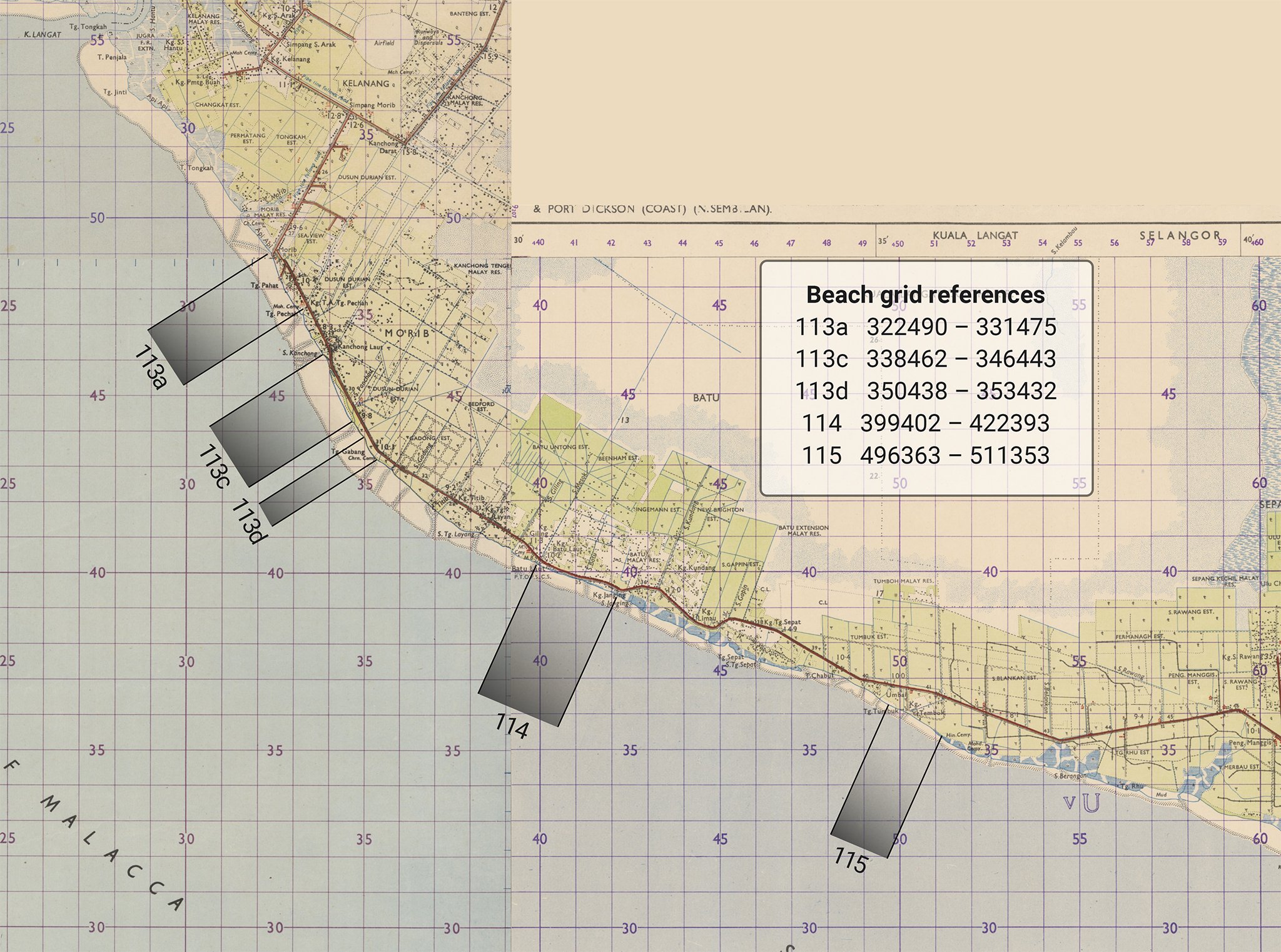The height and width of the screenshot is (952, 1281).
Task: Click the Beach grid references heading
Action: [x=925, y=295]
